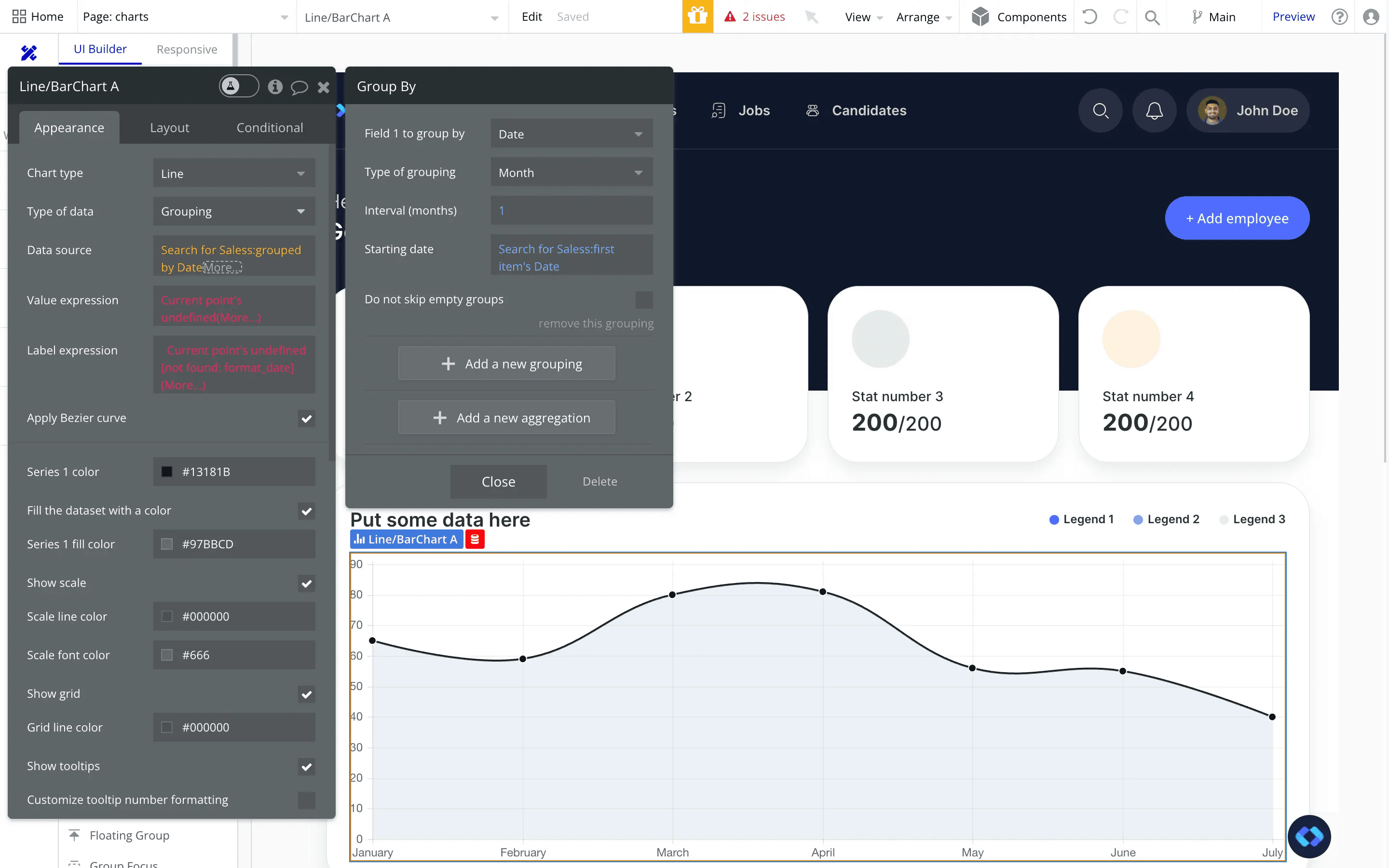The height and width of the screenshot is (868, 1389).
Task: Click the undo arrow icon
Action: click(1089, 17)
